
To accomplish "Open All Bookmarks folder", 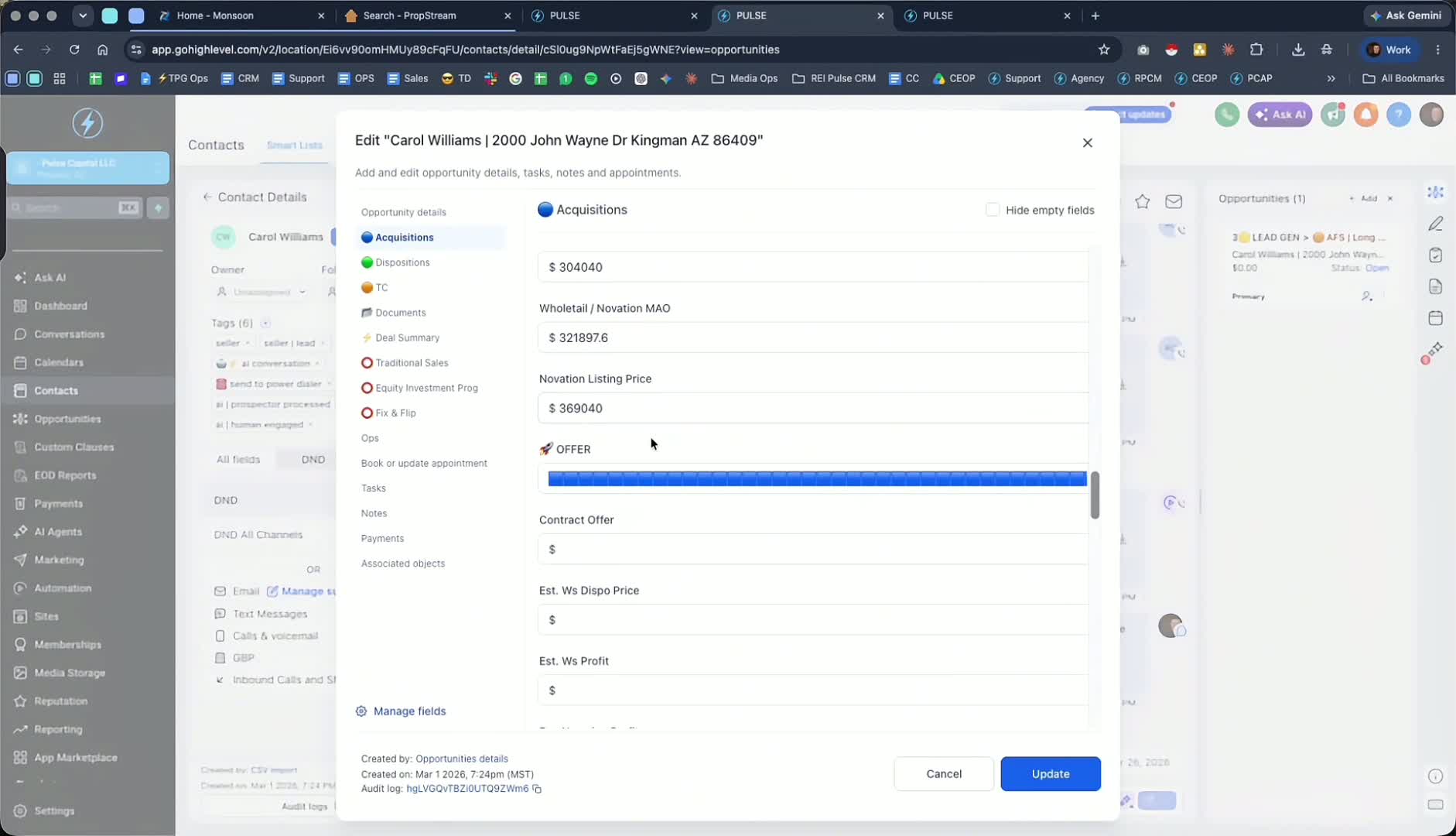I will pyautogui.click(x=1403, y=78).
